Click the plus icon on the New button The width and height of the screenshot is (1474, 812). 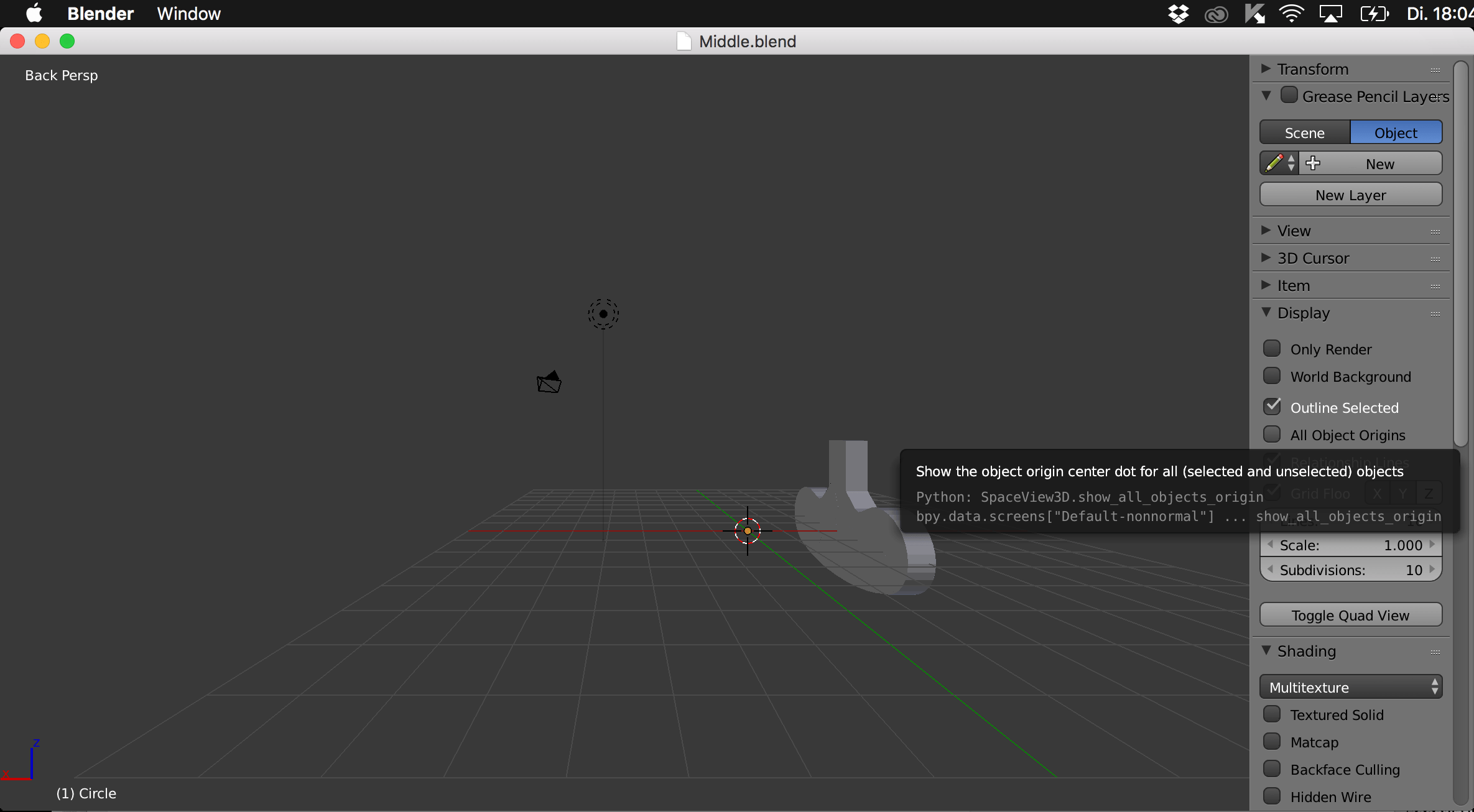click(x=1313, y=163)
